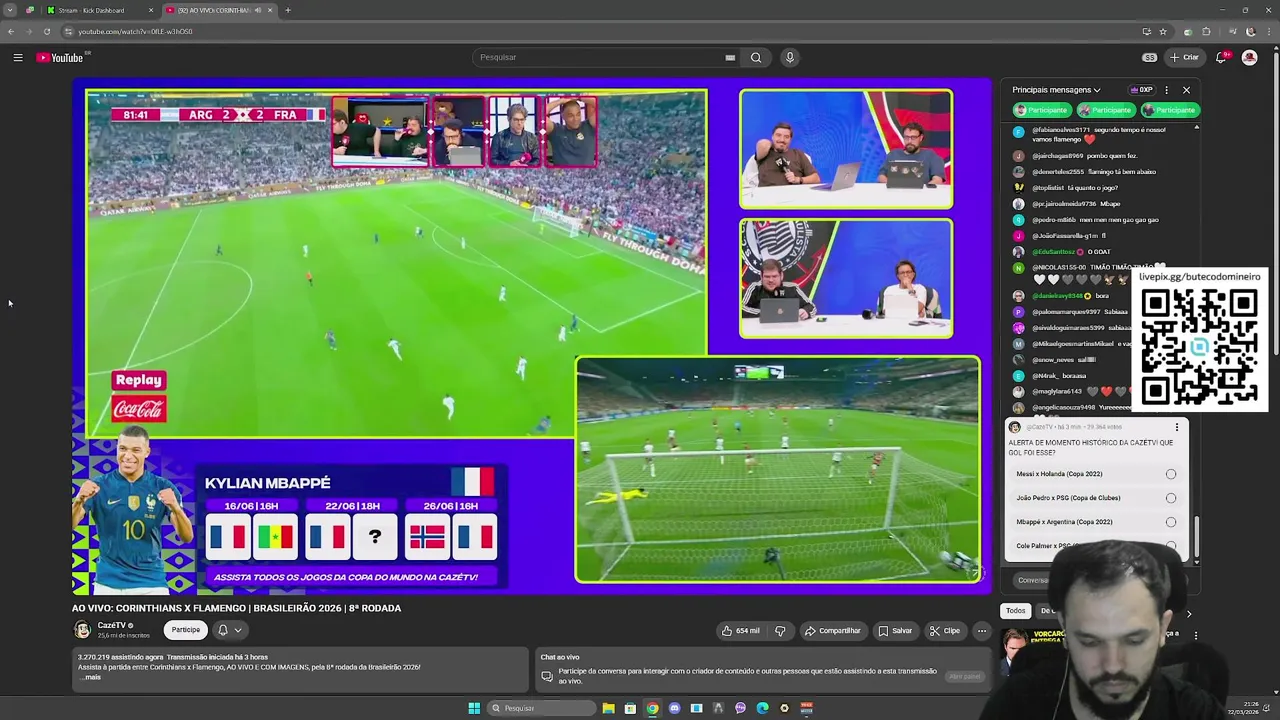
Task: Reload the page with the refresh icon
Action: point(46,31)
